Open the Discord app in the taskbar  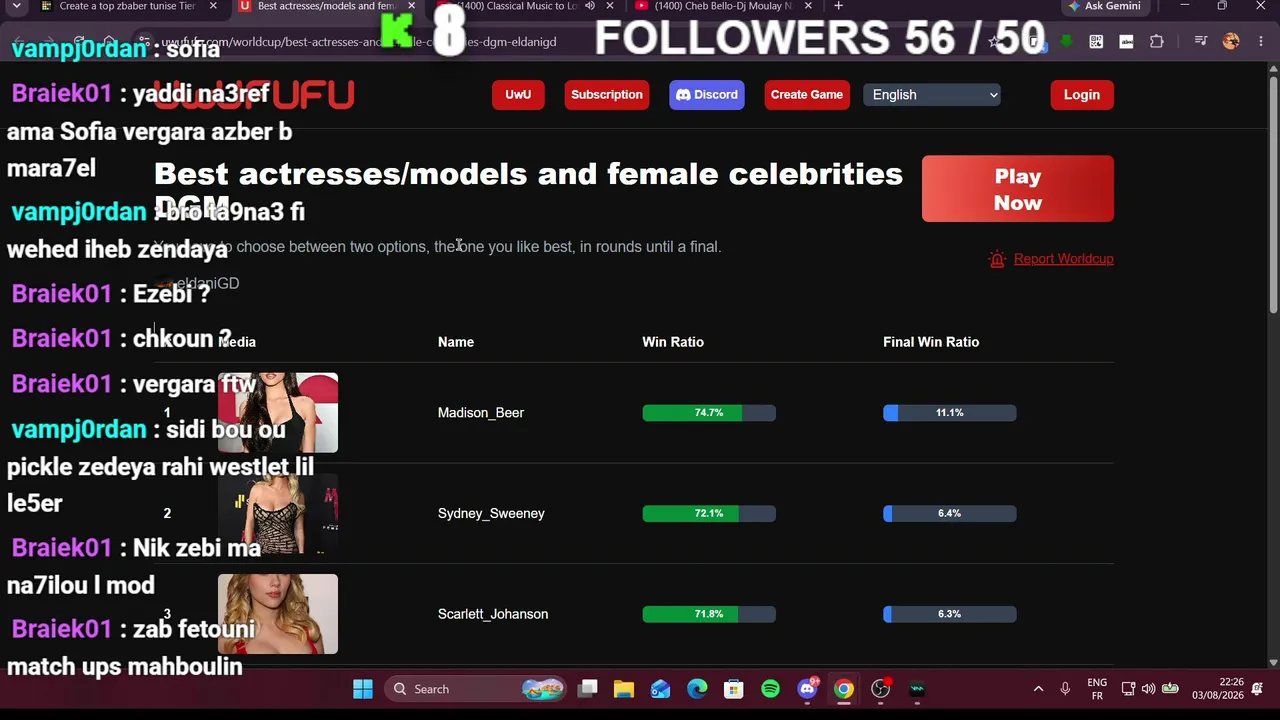pyautogui.click(x=807, y=689)
